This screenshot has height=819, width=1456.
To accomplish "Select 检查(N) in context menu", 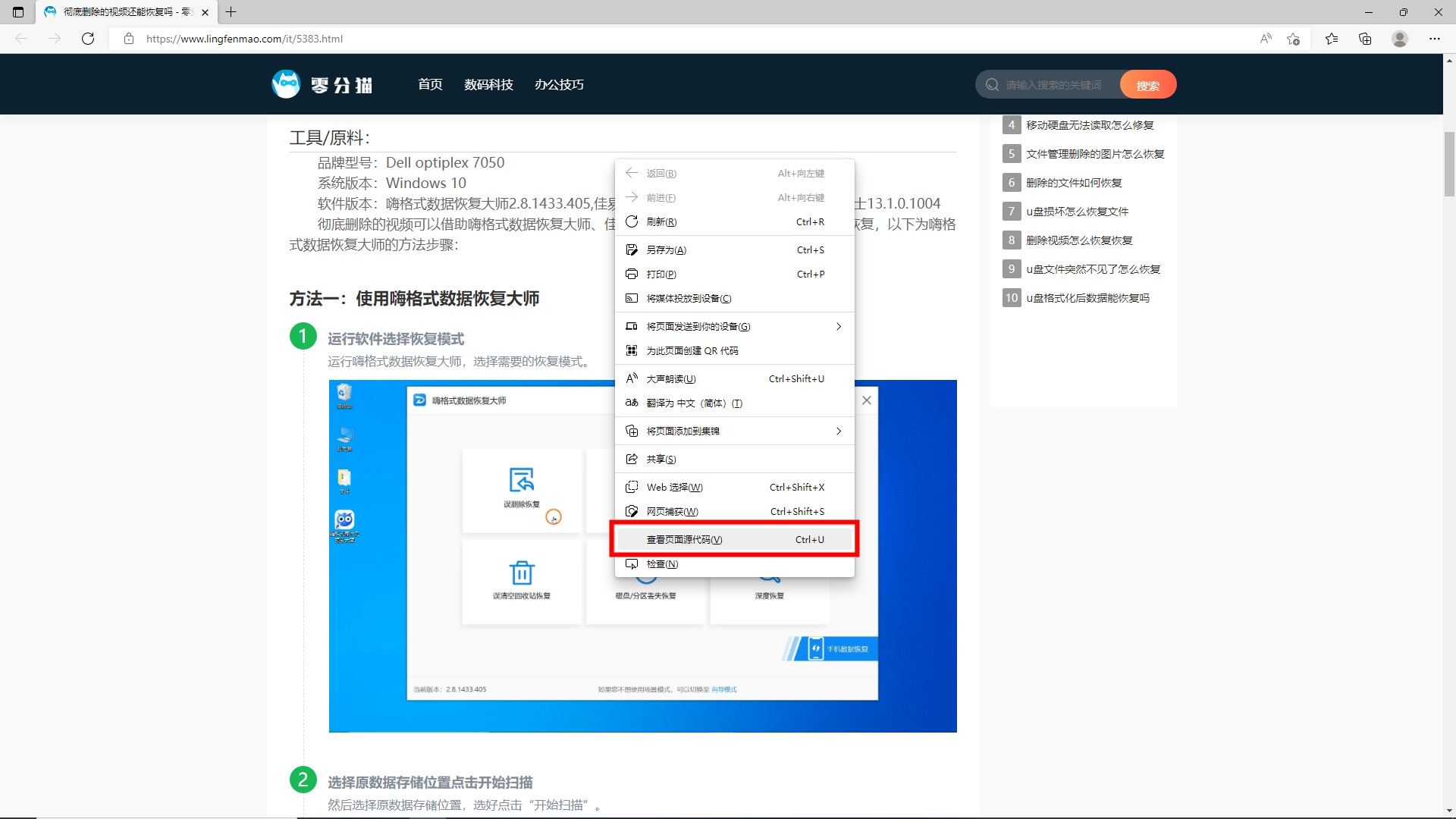I will click(734, 564).
